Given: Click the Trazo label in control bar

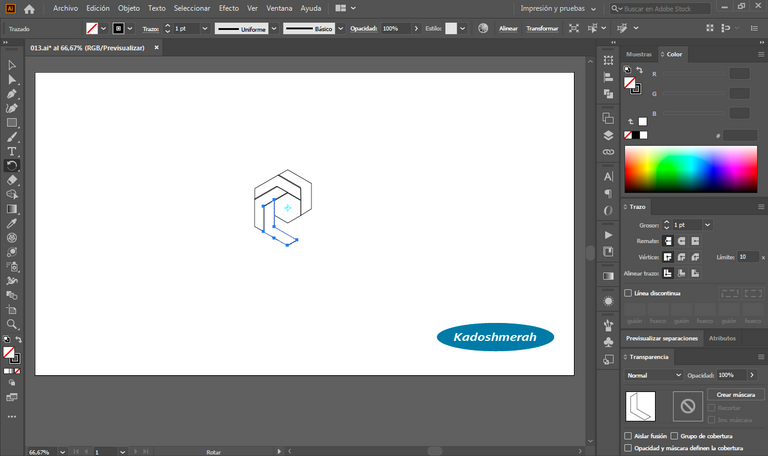Looking at the screenshot, I should coord(150,29).
